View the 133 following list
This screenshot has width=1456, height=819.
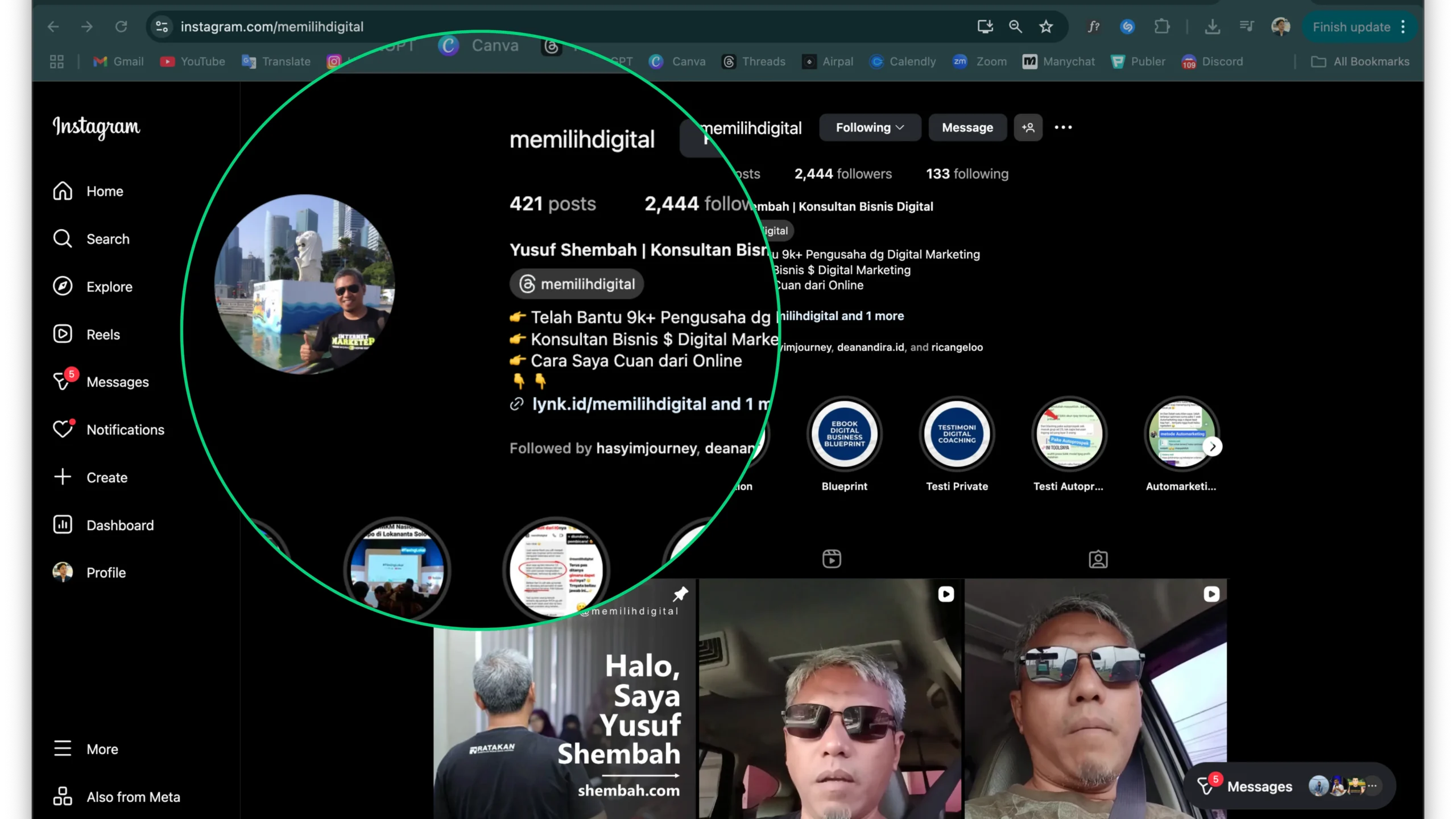point(967,173)
